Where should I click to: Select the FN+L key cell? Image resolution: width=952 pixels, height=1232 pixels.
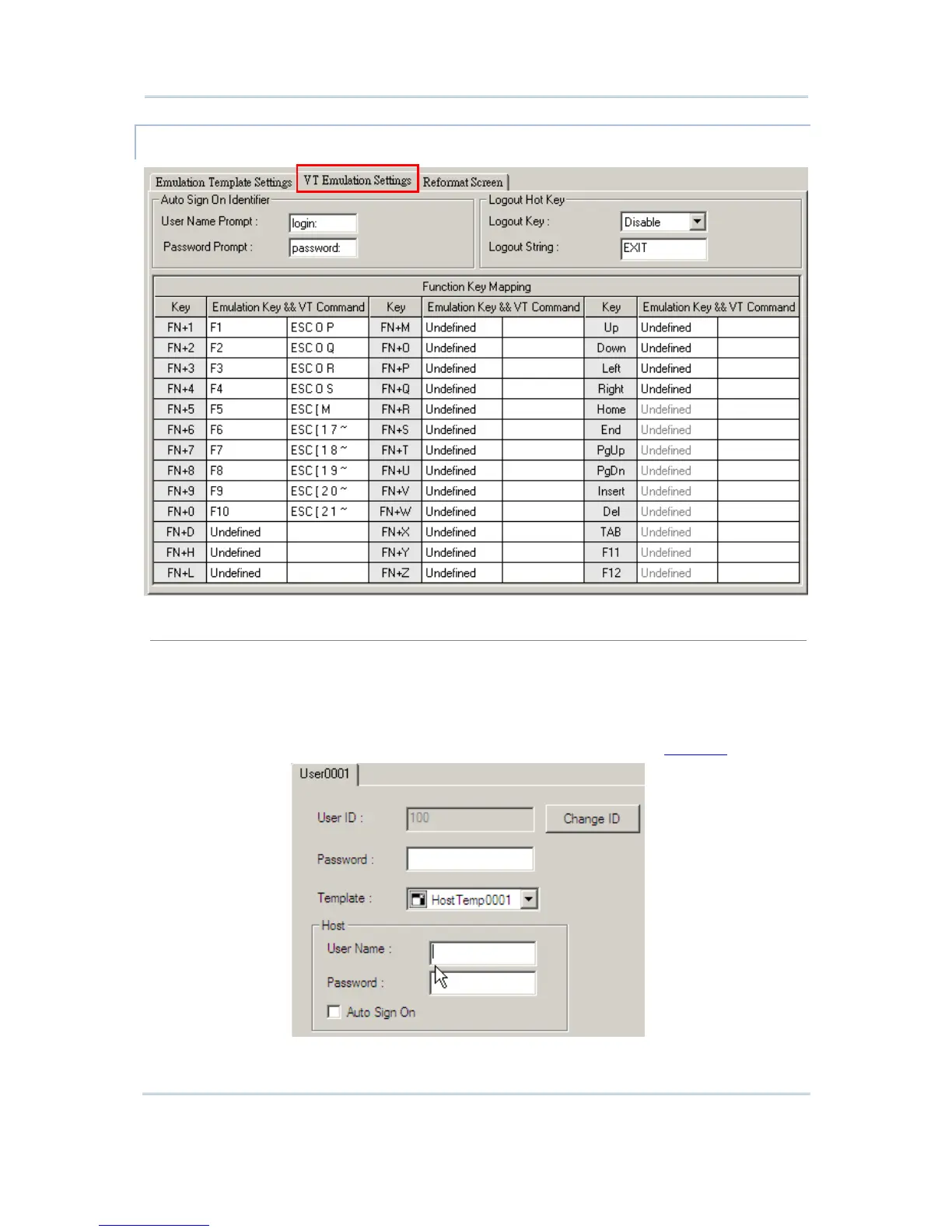click(x=180, y=573)
